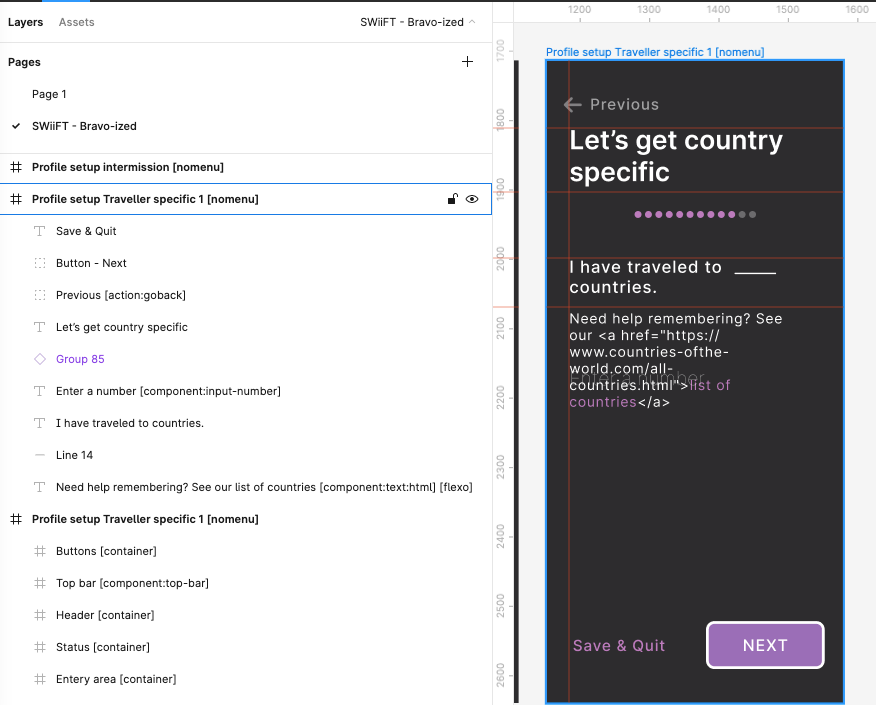Viewport: 876px width, 705px height.
Task: Switch to the Layers tab
Action: point(25,22)
